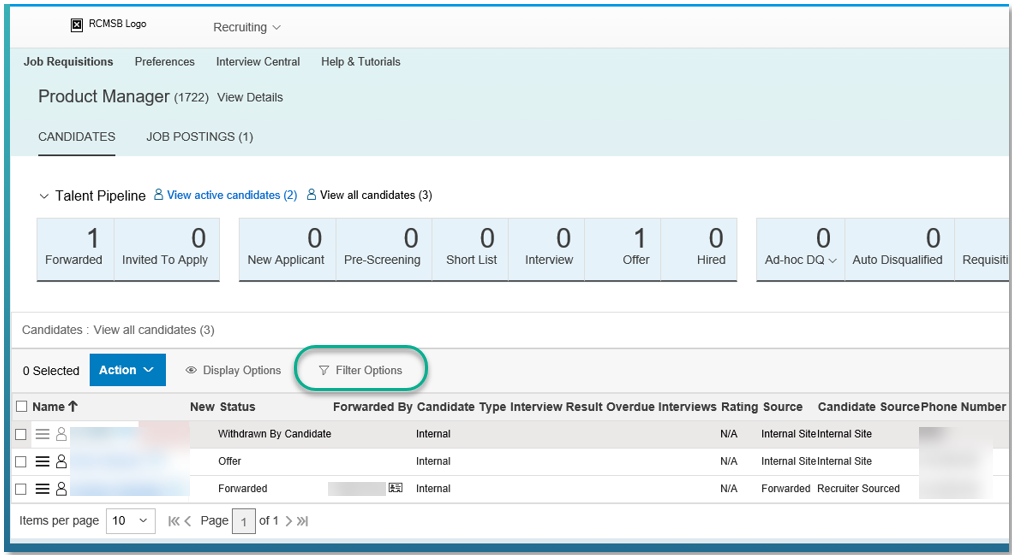
Task: Select the Invited To Apply pipeline tile
Action: coord(167,249)
